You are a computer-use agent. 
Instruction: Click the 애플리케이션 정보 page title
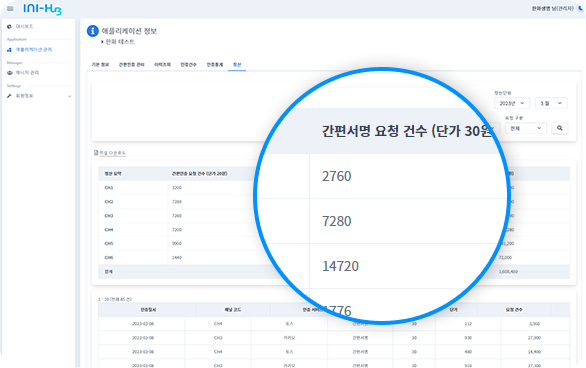(129, 31)
